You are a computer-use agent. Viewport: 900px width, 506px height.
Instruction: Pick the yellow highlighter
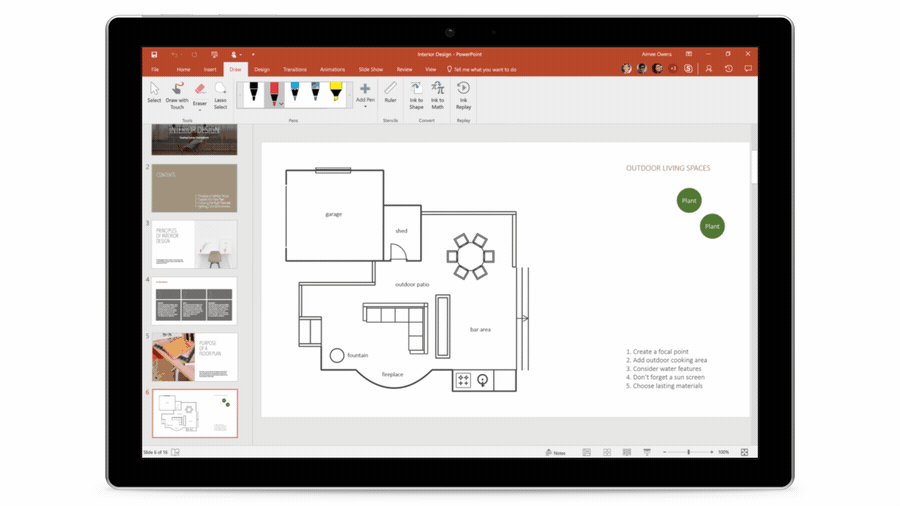click(336, 91)
